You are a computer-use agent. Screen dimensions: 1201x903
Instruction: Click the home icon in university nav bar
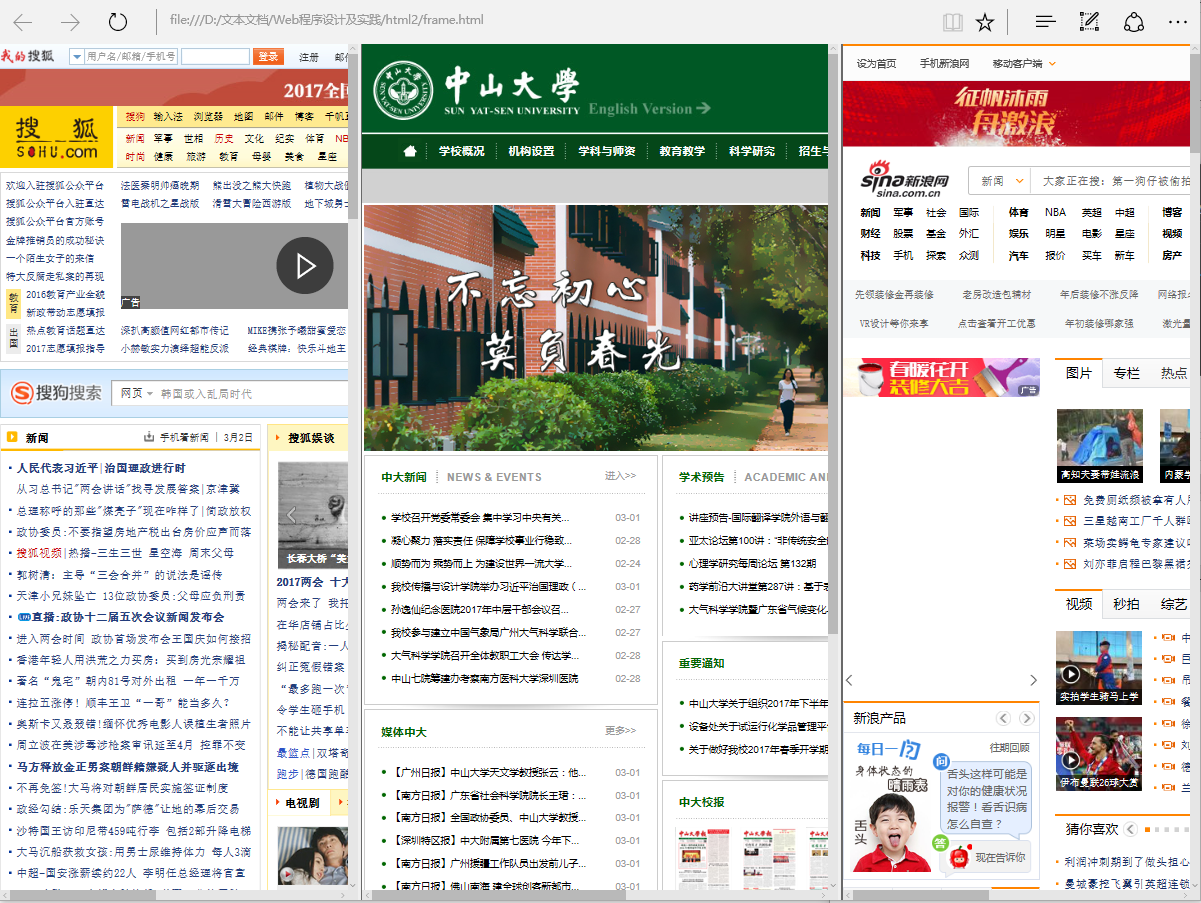(409, 151)
